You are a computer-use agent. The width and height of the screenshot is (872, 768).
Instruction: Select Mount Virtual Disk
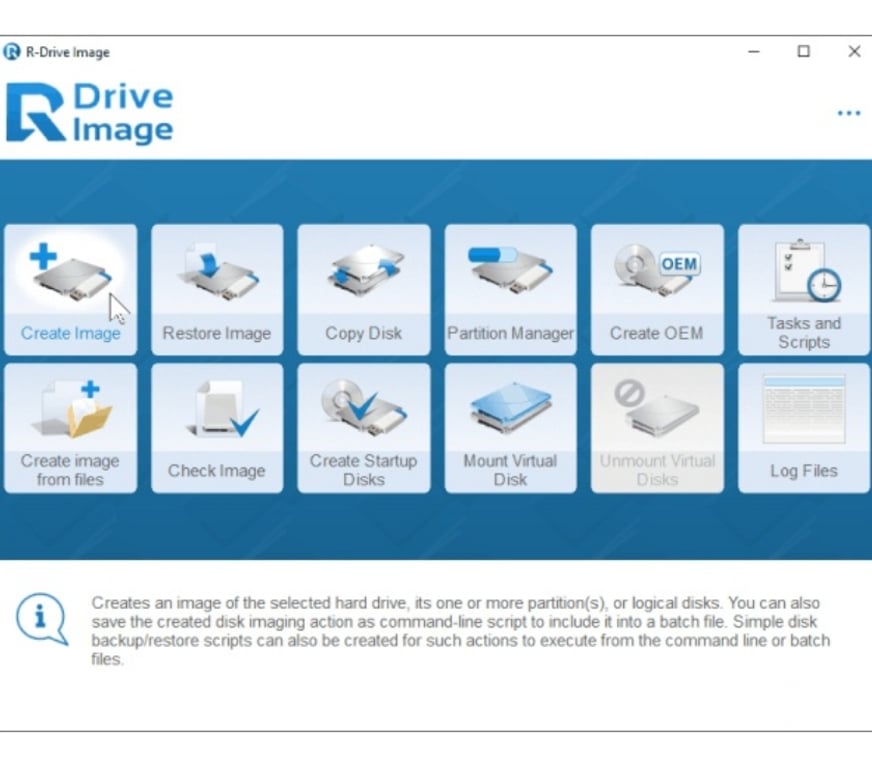pyautogui.click(x=510, y=428)
